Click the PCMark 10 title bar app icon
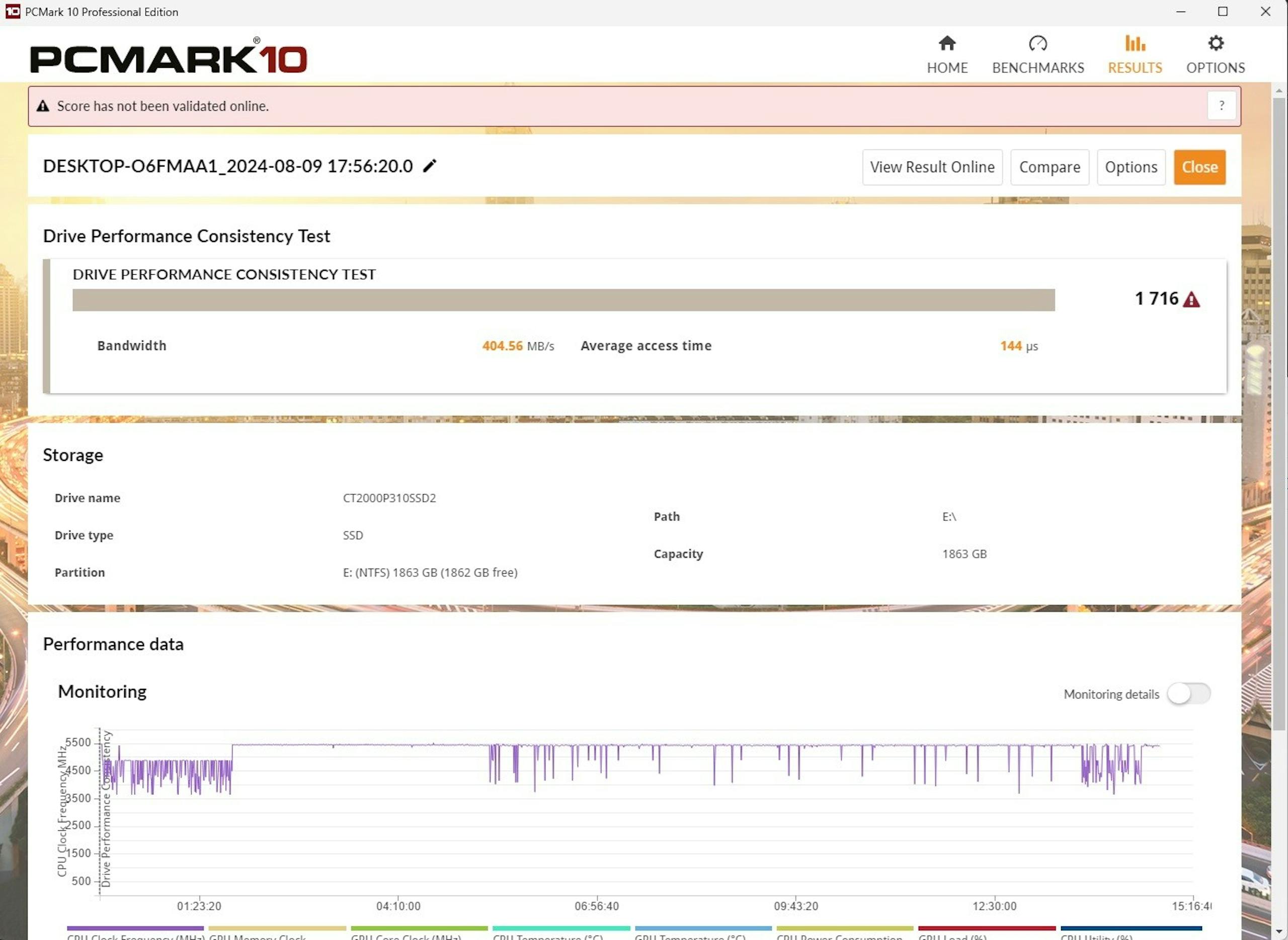The height and width of the screenshot is (940, 1288). [13, 12]
